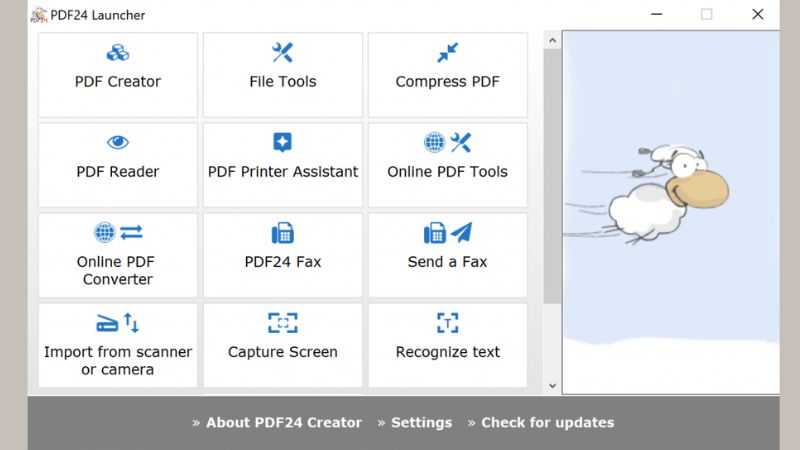Image resolution: width=800 pixels, height=450 pixels.
Task: Click the Online PDF Tools globe icon
Action: coord(435,143)
